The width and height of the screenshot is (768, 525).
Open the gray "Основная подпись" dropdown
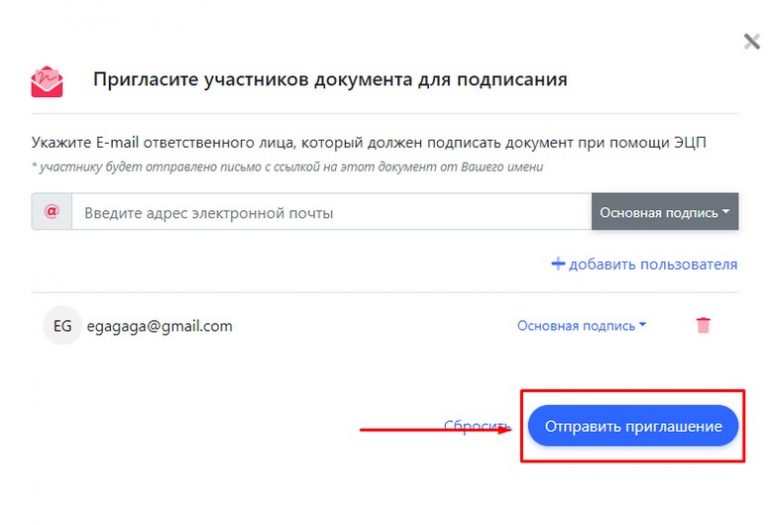coord(664,212)
